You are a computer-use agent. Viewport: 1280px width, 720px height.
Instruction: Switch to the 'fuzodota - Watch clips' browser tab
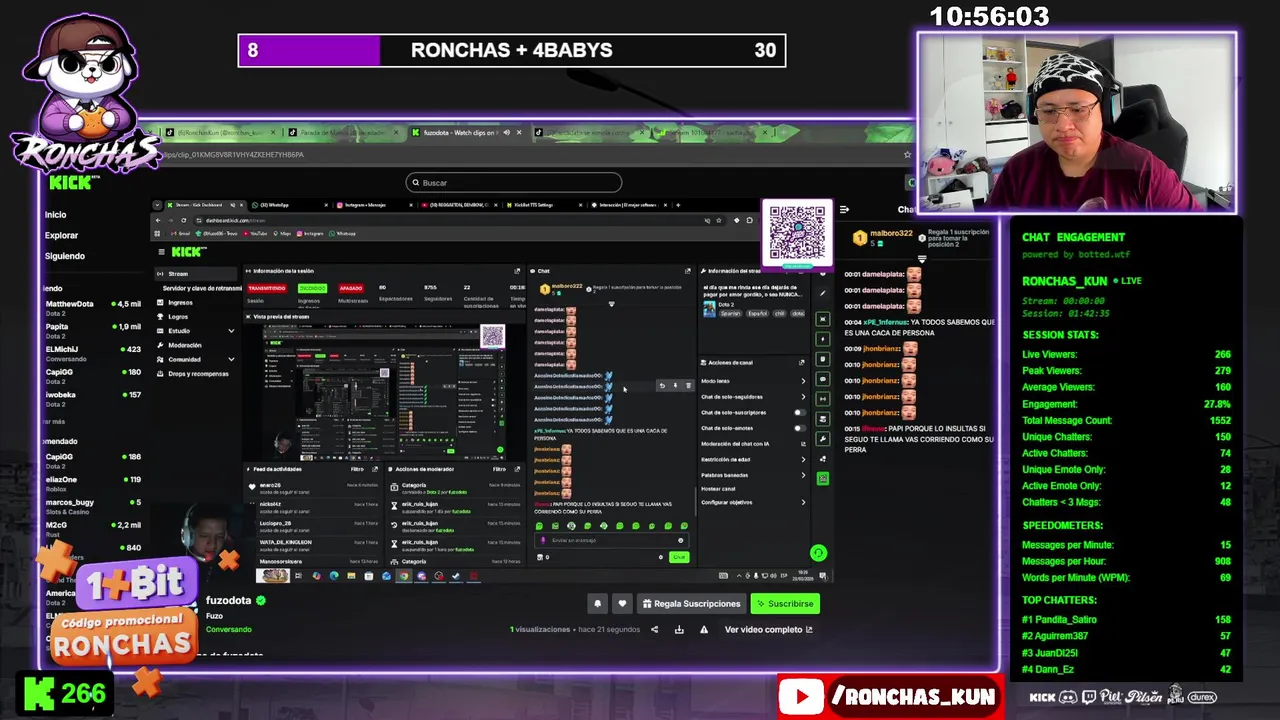(x=465, y=132)
